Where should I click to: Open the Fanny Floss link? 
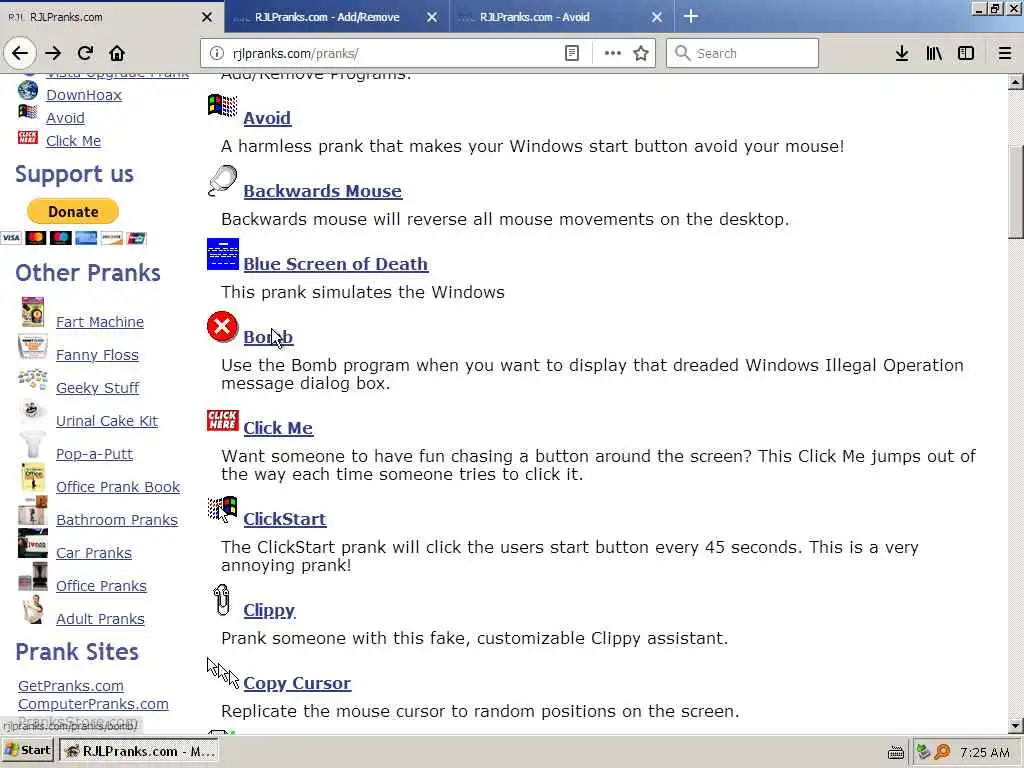[97, 355]
